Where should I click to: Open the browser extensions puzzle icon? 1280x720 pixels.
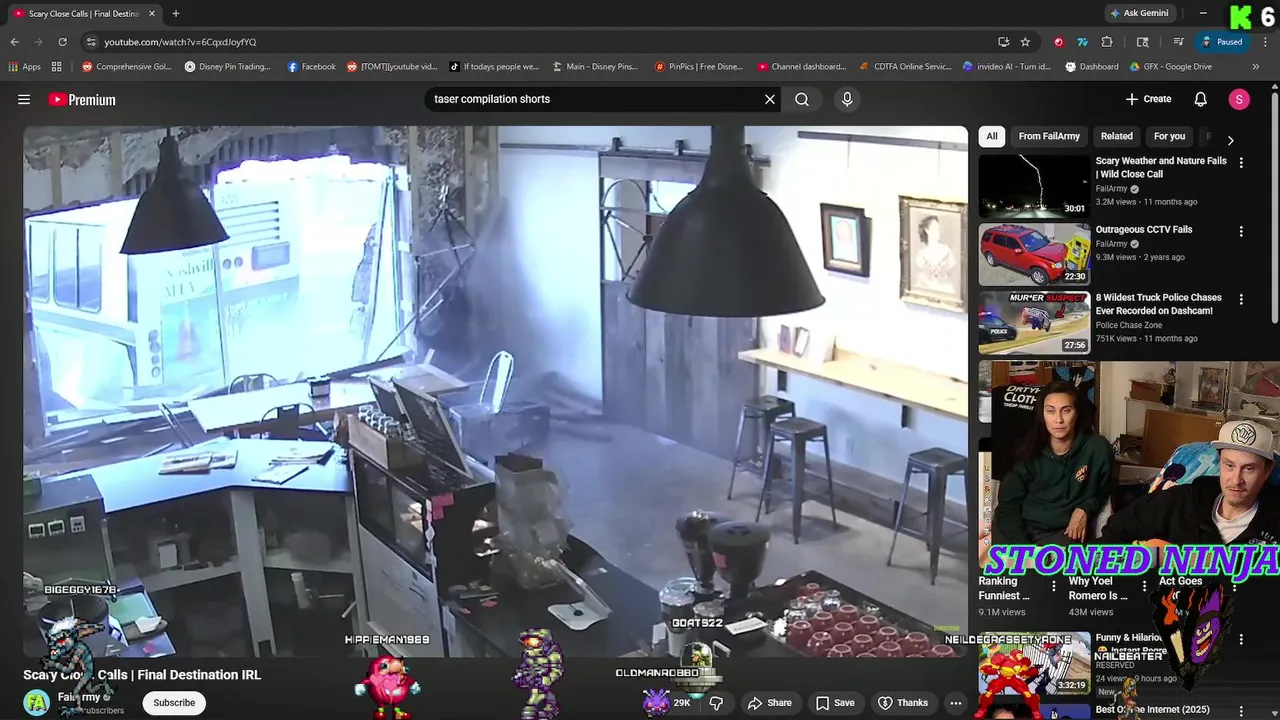pyautogui.click(x=1107, y=42)
